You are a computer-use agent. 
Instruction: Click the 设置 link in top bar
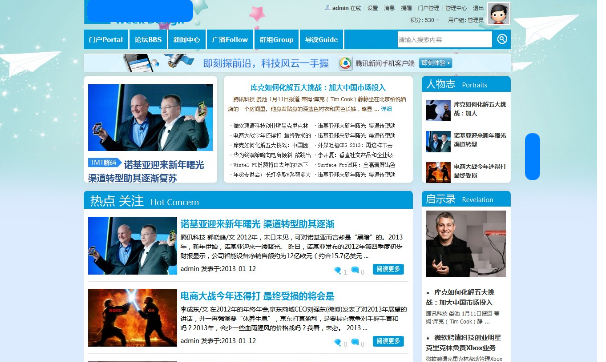(373, 8)
